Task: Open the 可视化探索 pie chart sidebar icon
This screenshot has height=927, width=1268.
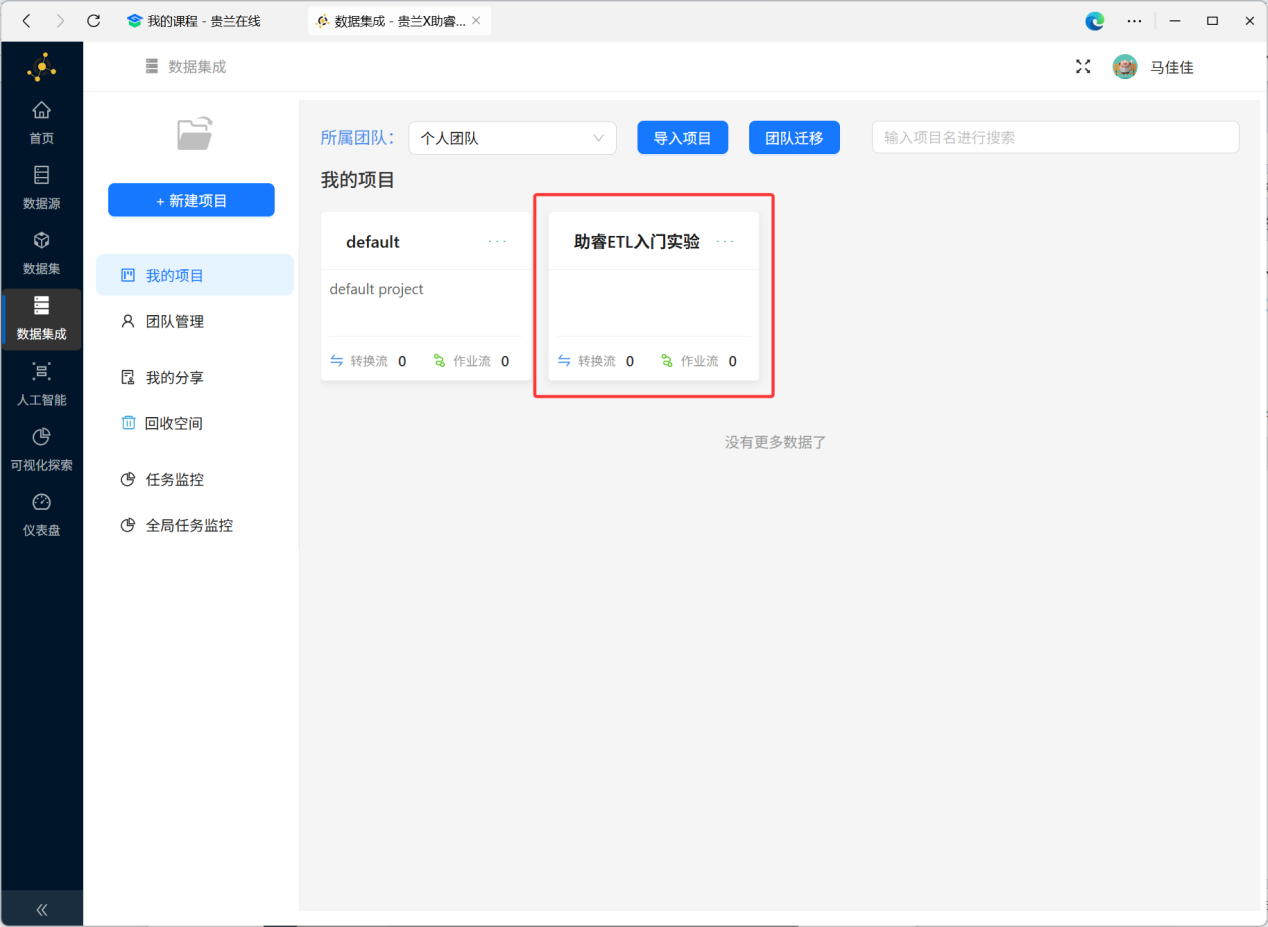Action: 41,436
